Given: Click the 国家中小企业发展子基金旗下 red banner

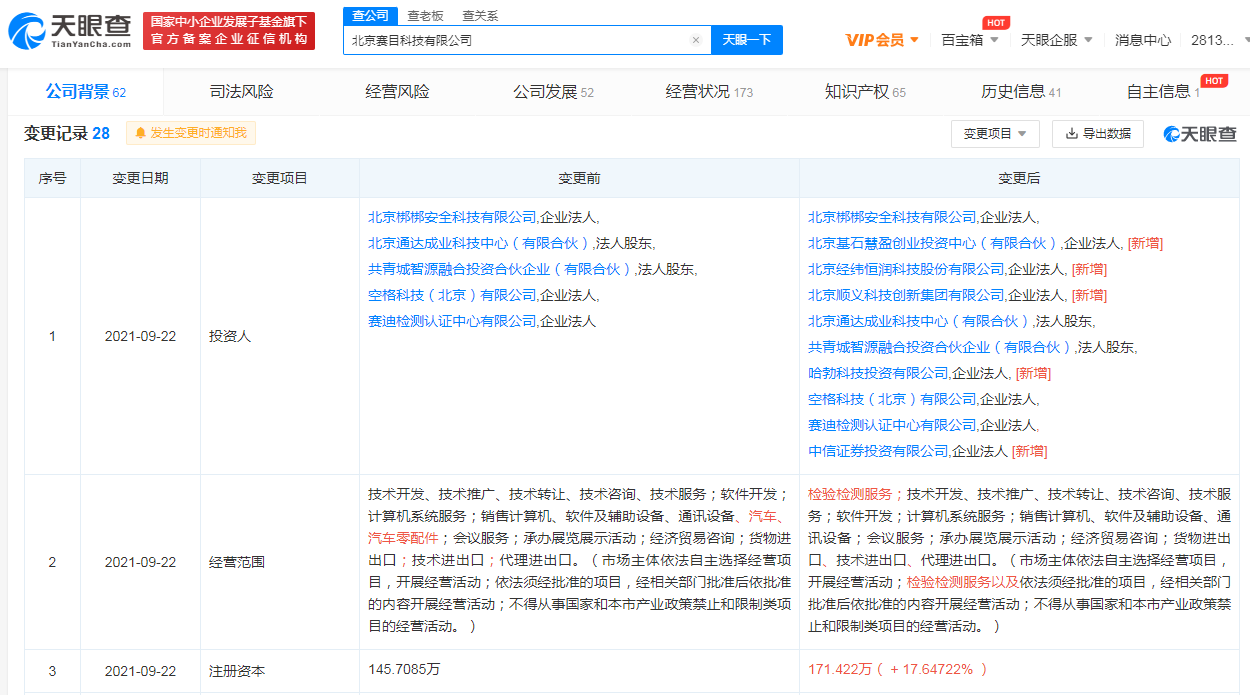Looking at the screenshot, I should (x=229, y=31).
